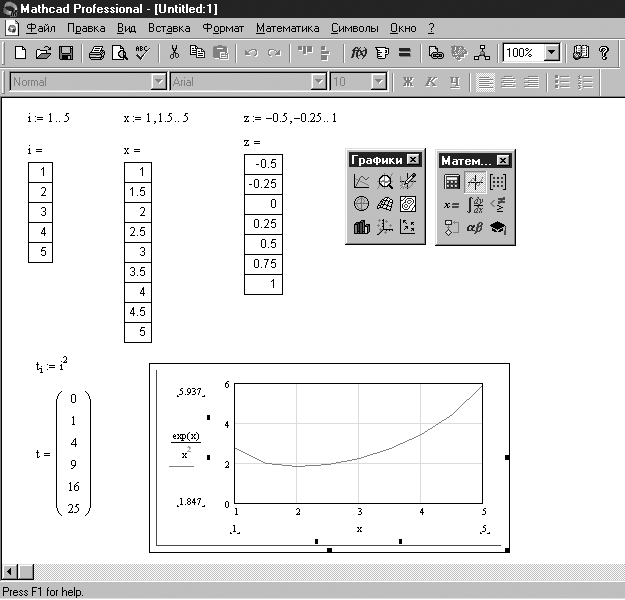Click the Help question mark icon
The image size is (625, 600).
coord(604,53)
